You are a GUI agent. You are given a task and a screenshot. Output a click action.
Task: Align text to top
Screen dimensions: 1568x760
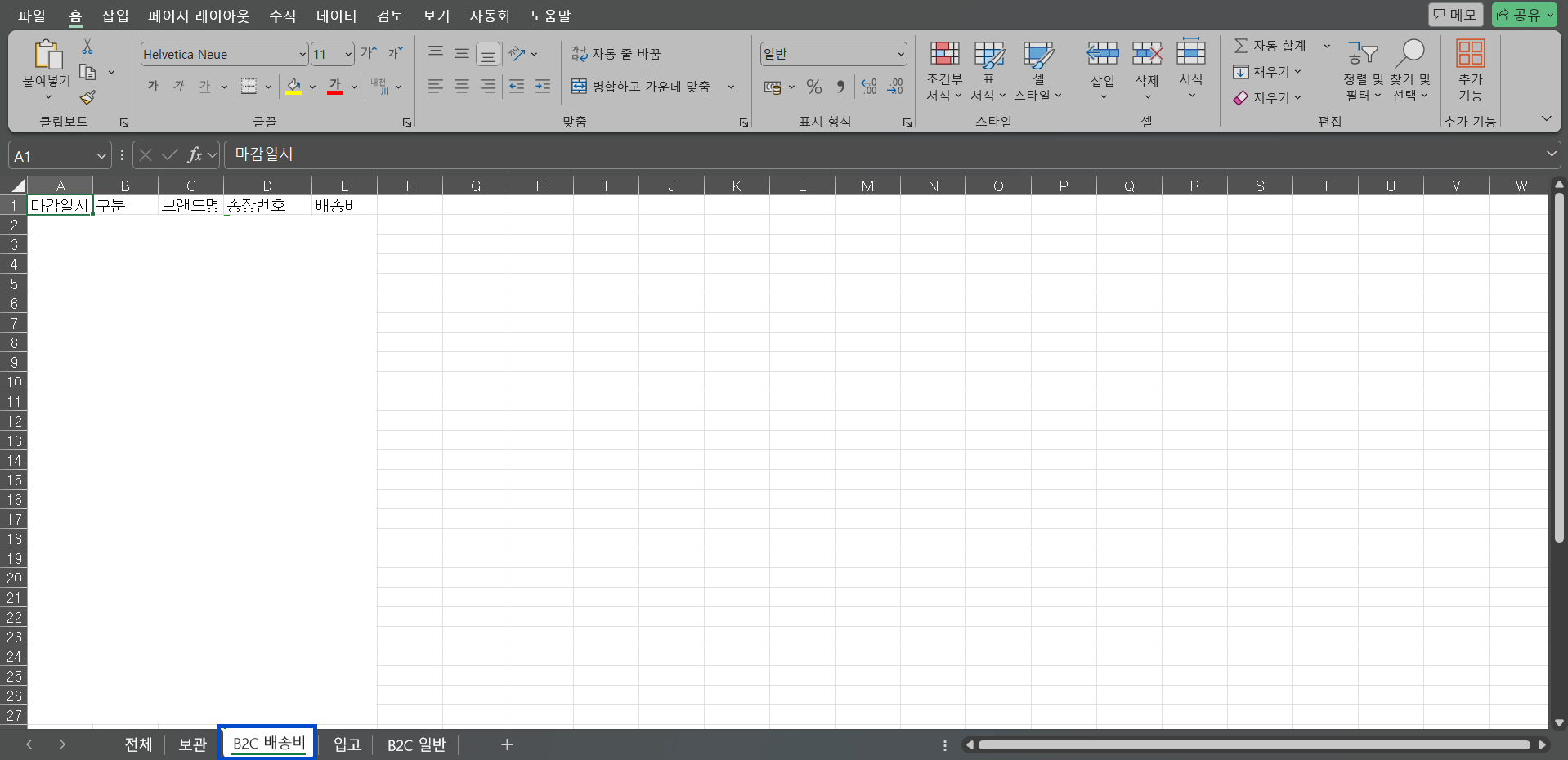click(436, 53)
